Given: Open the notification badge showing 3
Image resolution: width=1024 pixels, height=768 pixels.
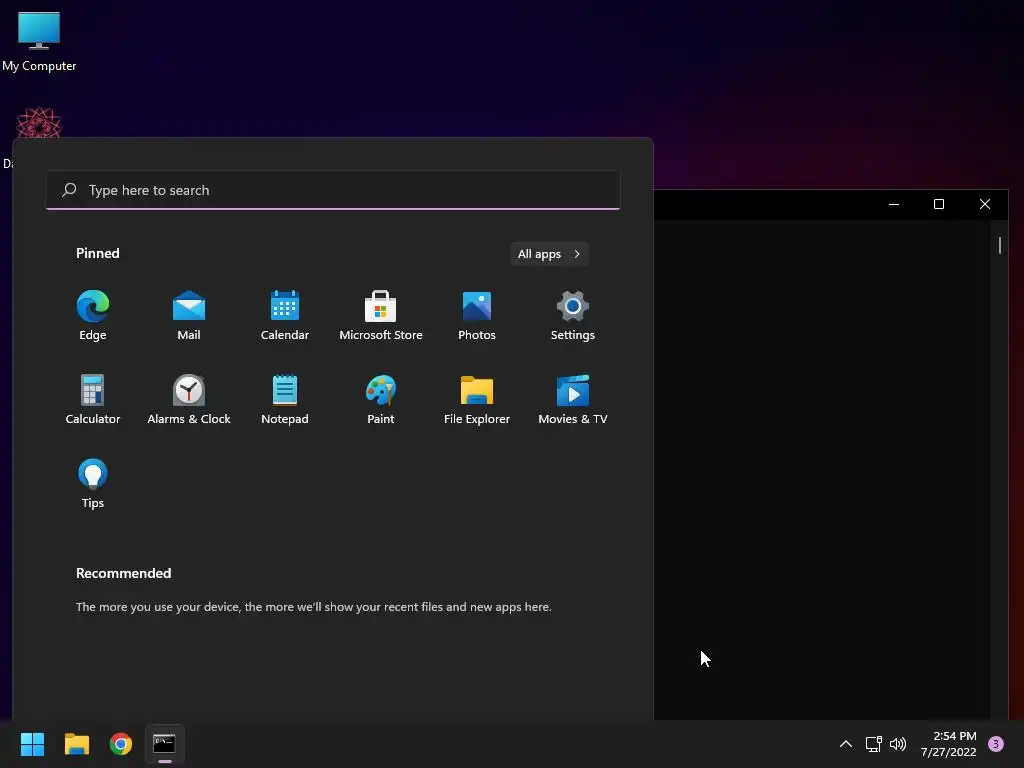Looking at the screenshot, I should 995,744.
